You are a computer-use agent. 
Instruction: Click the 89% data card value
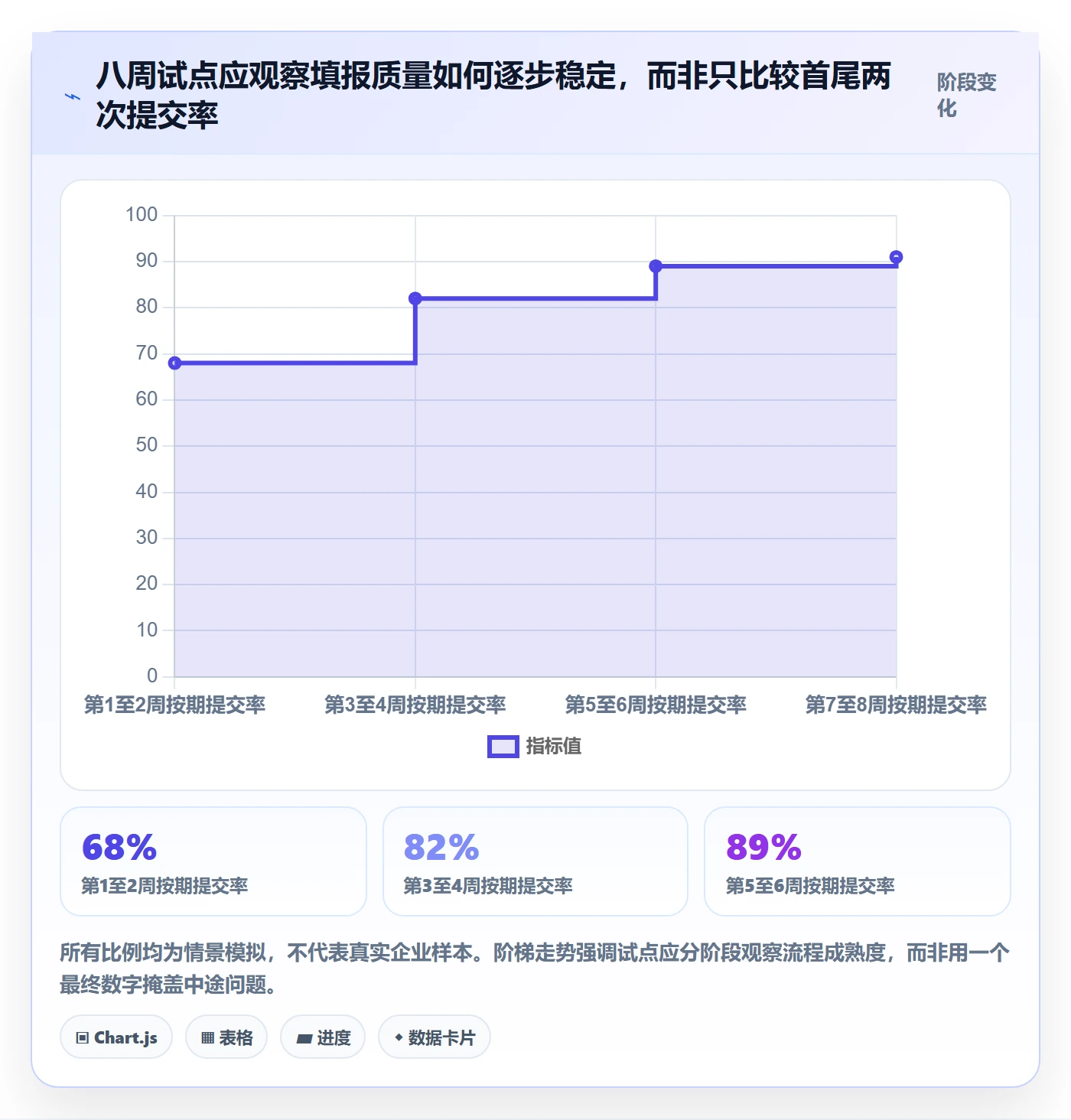coord(763,848)
